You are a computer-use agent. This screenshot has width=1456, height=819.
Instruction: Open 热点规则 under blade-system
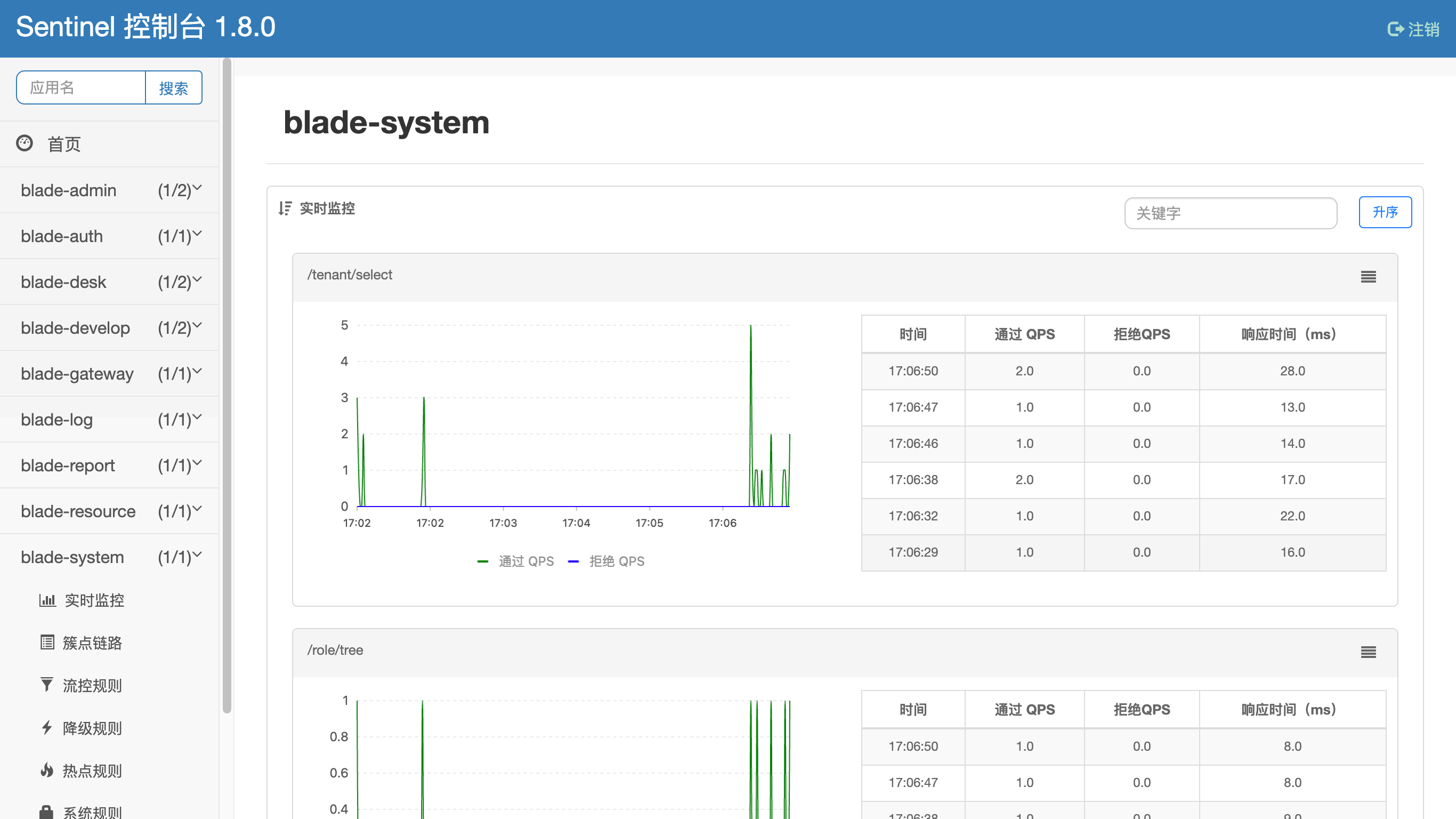click(92, 770)
